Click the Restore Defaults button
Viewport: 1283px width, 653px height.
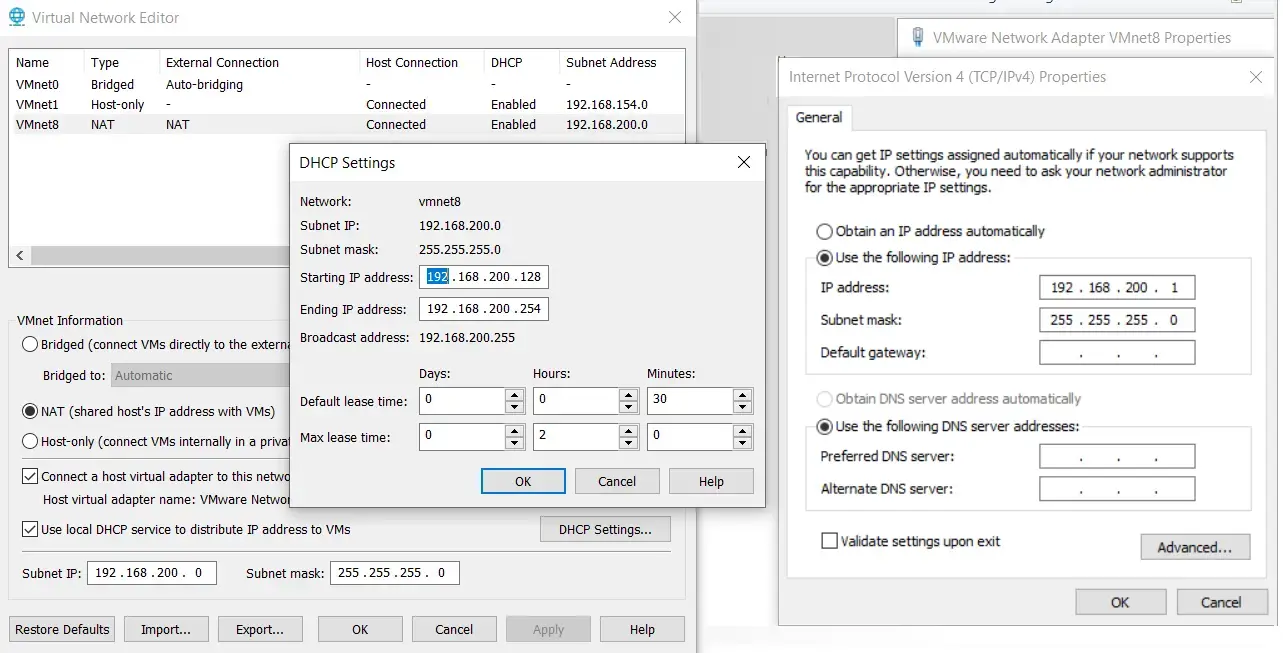62,629
